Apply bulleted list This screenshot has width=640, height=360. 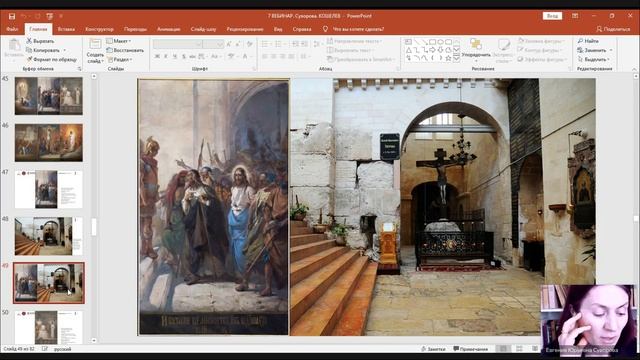265,44
